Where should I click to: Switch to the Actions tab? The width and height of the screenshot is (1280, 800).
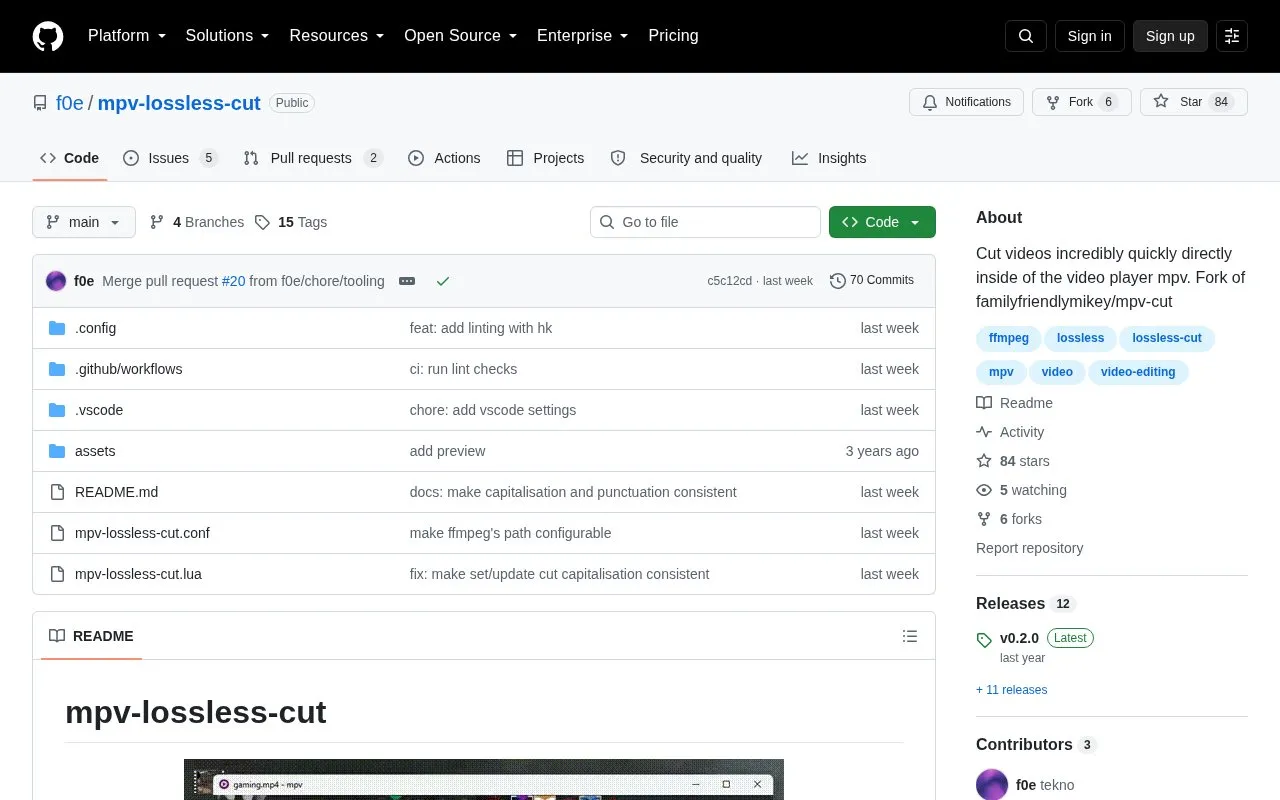coord(444,158)
